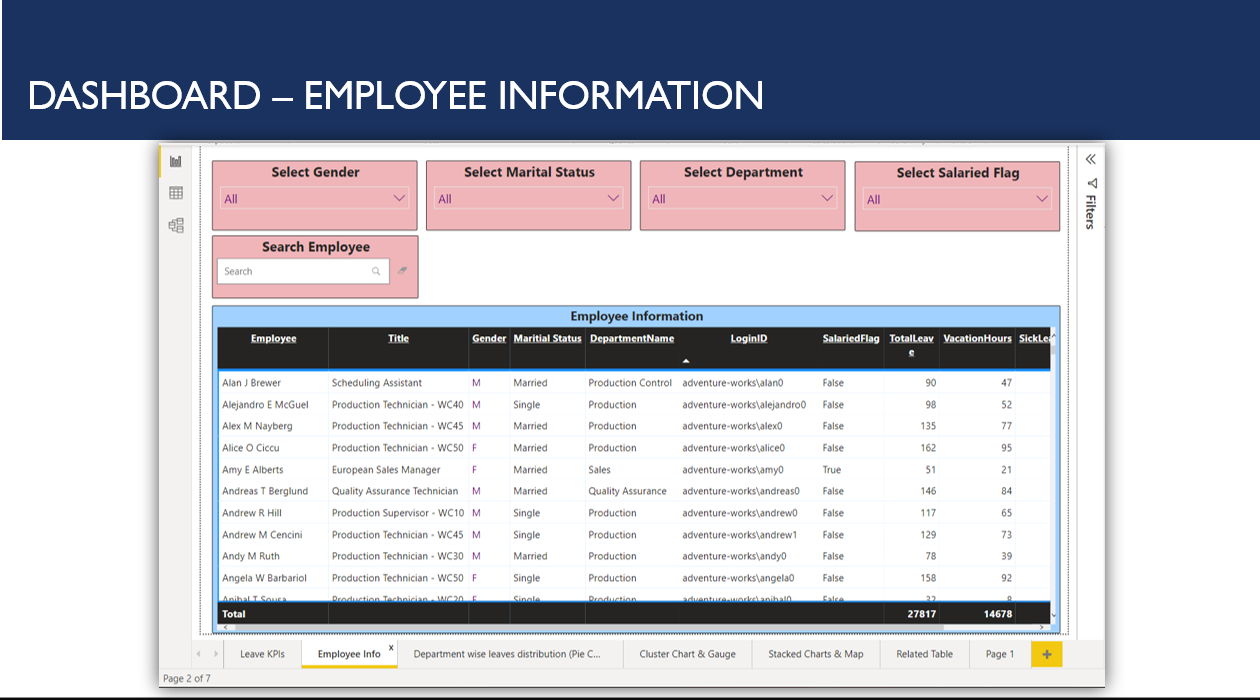The height and width of the screenshot is (700, 1260).
Task: Open the Model relationships view icon
Action: 176,226
